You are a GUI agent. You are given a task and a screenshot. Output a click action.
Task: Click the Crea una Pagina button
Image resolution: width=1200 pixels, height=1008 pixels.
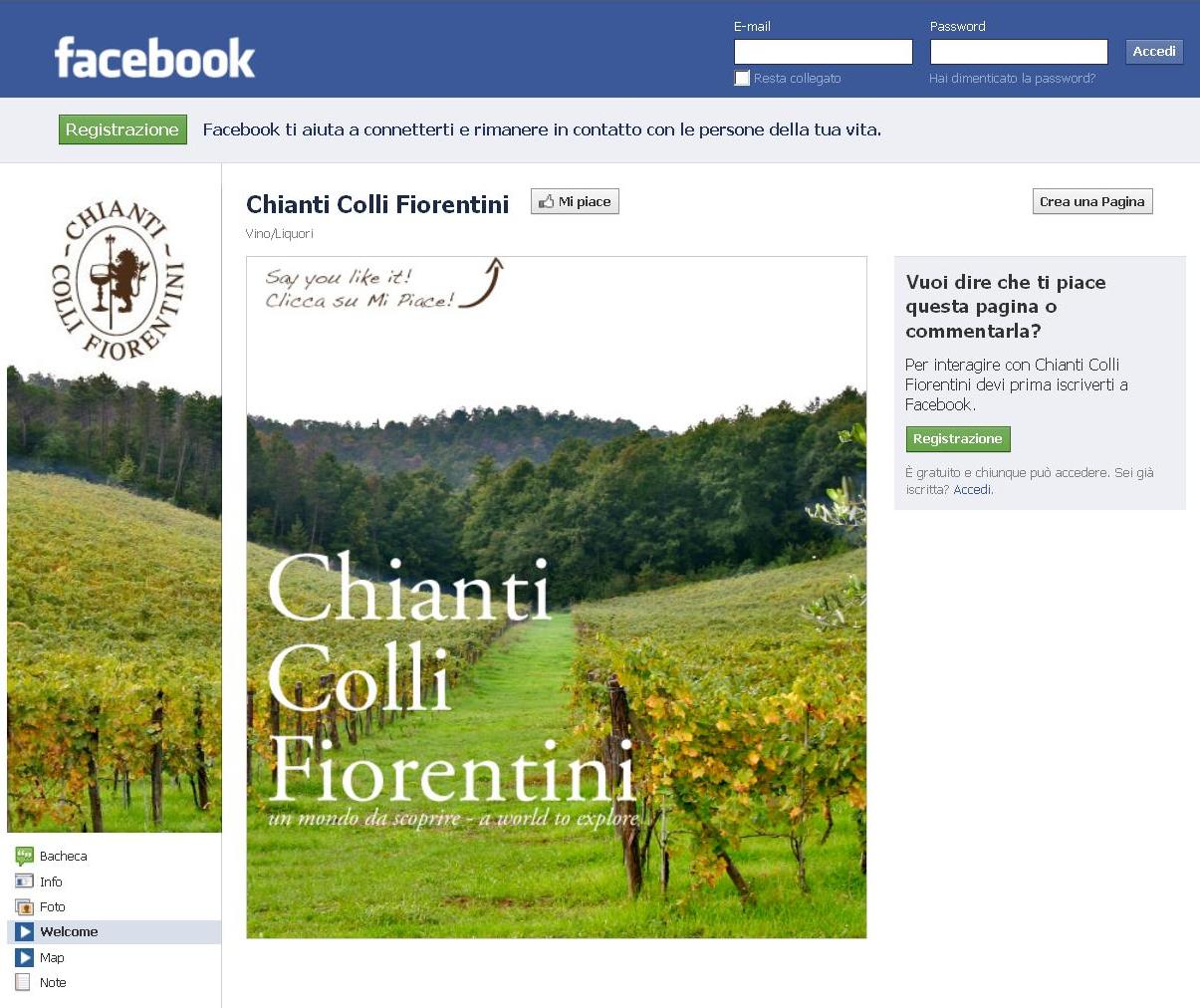1092,201
